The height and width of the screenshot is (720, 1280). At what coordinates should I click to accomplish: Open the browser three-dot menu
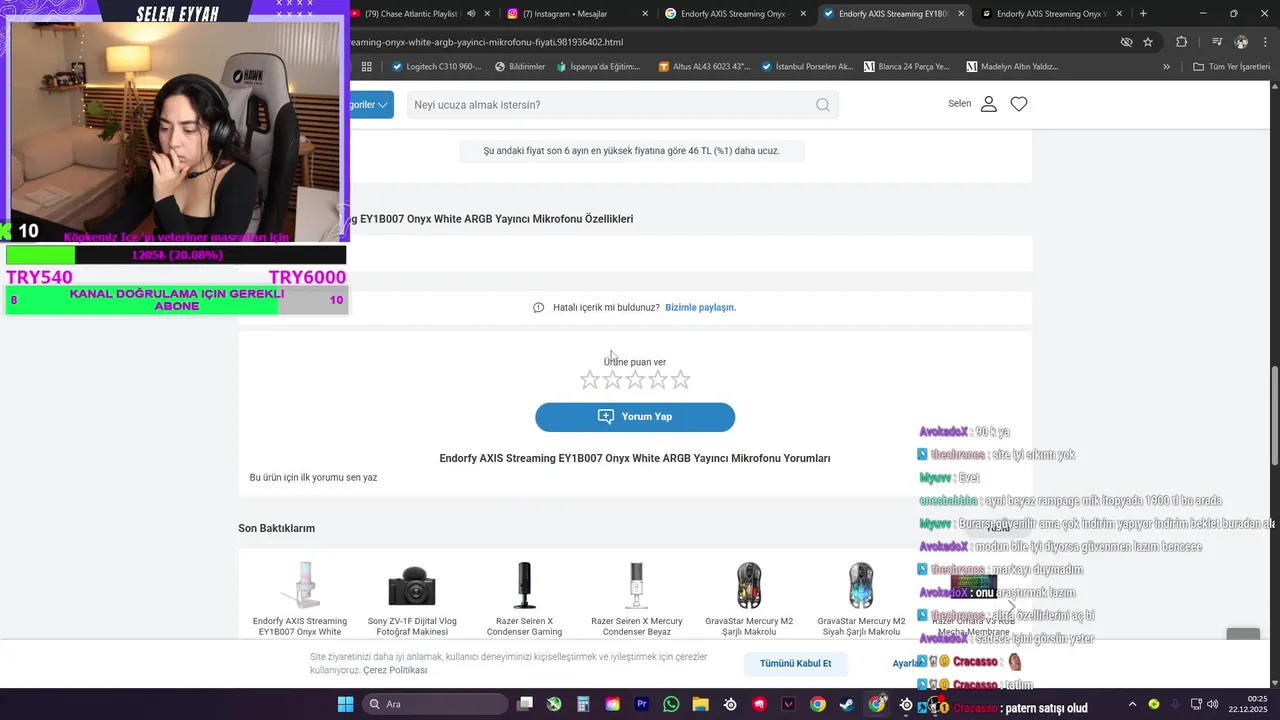1267,42
